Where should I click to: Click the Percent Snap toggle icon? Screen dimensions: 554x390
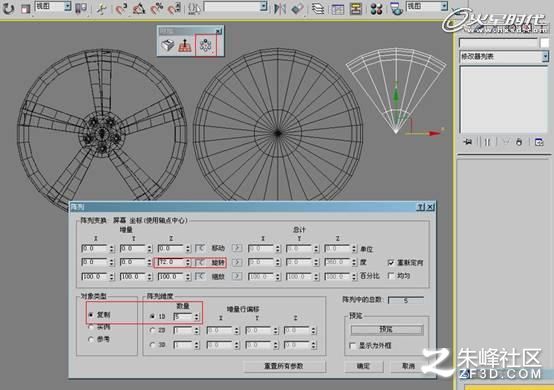[157, 8]
